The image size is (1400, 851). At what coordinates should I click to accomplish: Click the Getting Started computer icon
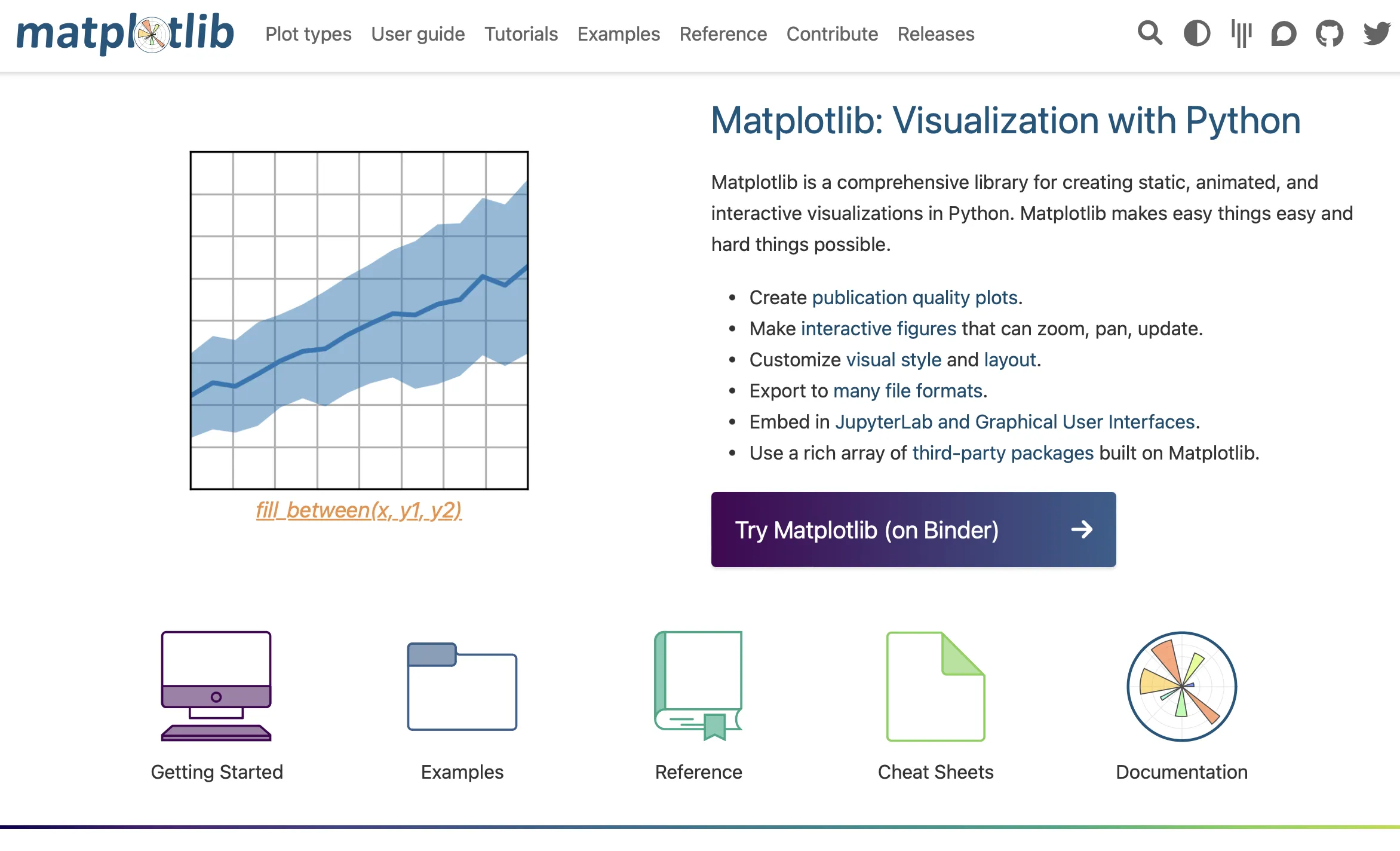tap(216, 686)
